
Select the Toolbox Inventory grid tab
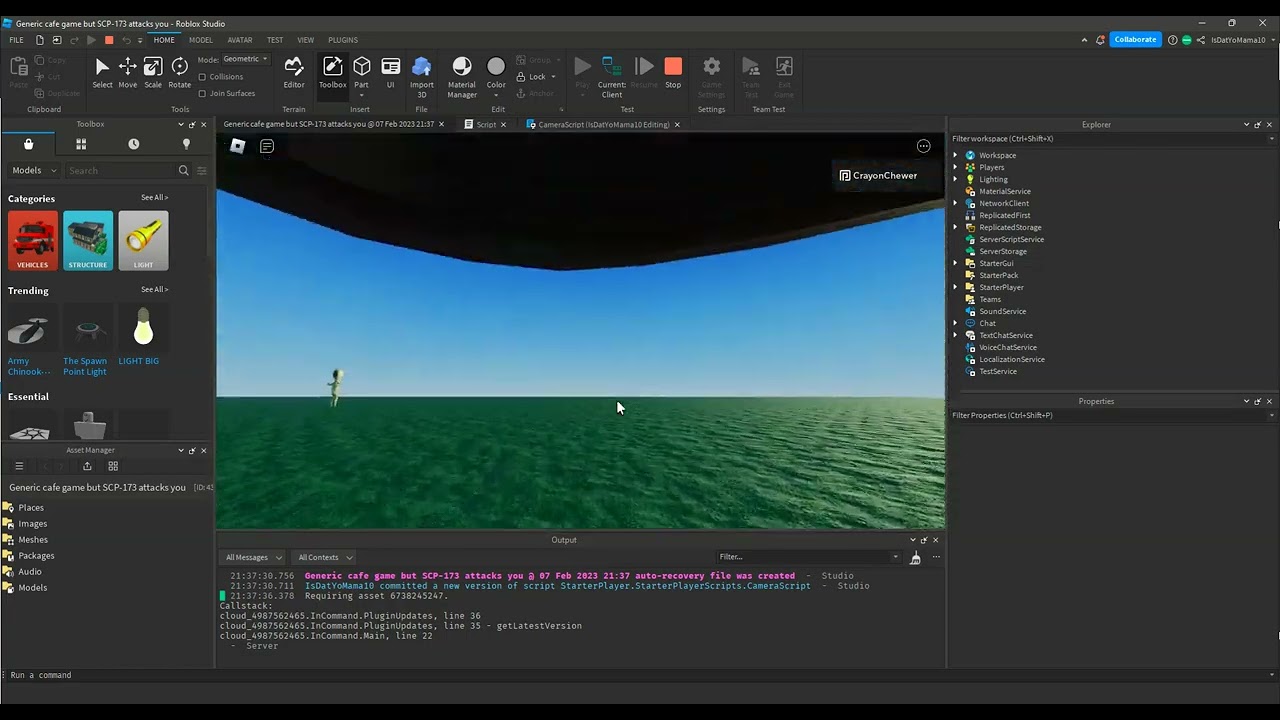pos(81,144)
